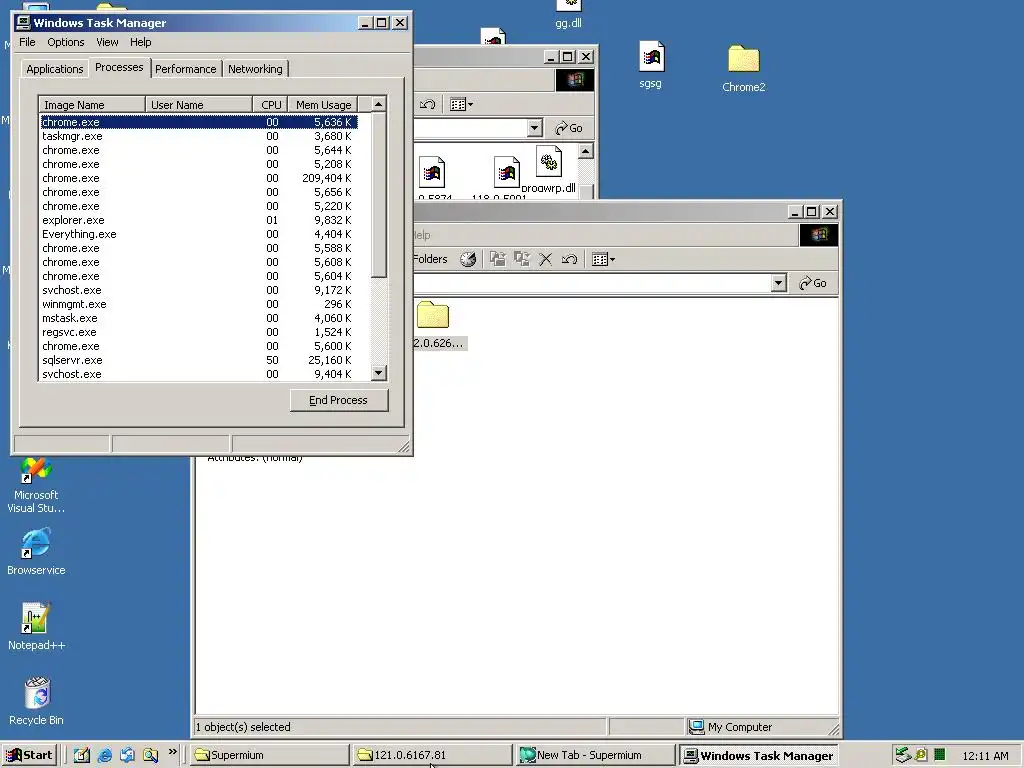Expand address dropdown in Explorer showing proawrp.dll
1024x768 pixels.
click(535, 128)
